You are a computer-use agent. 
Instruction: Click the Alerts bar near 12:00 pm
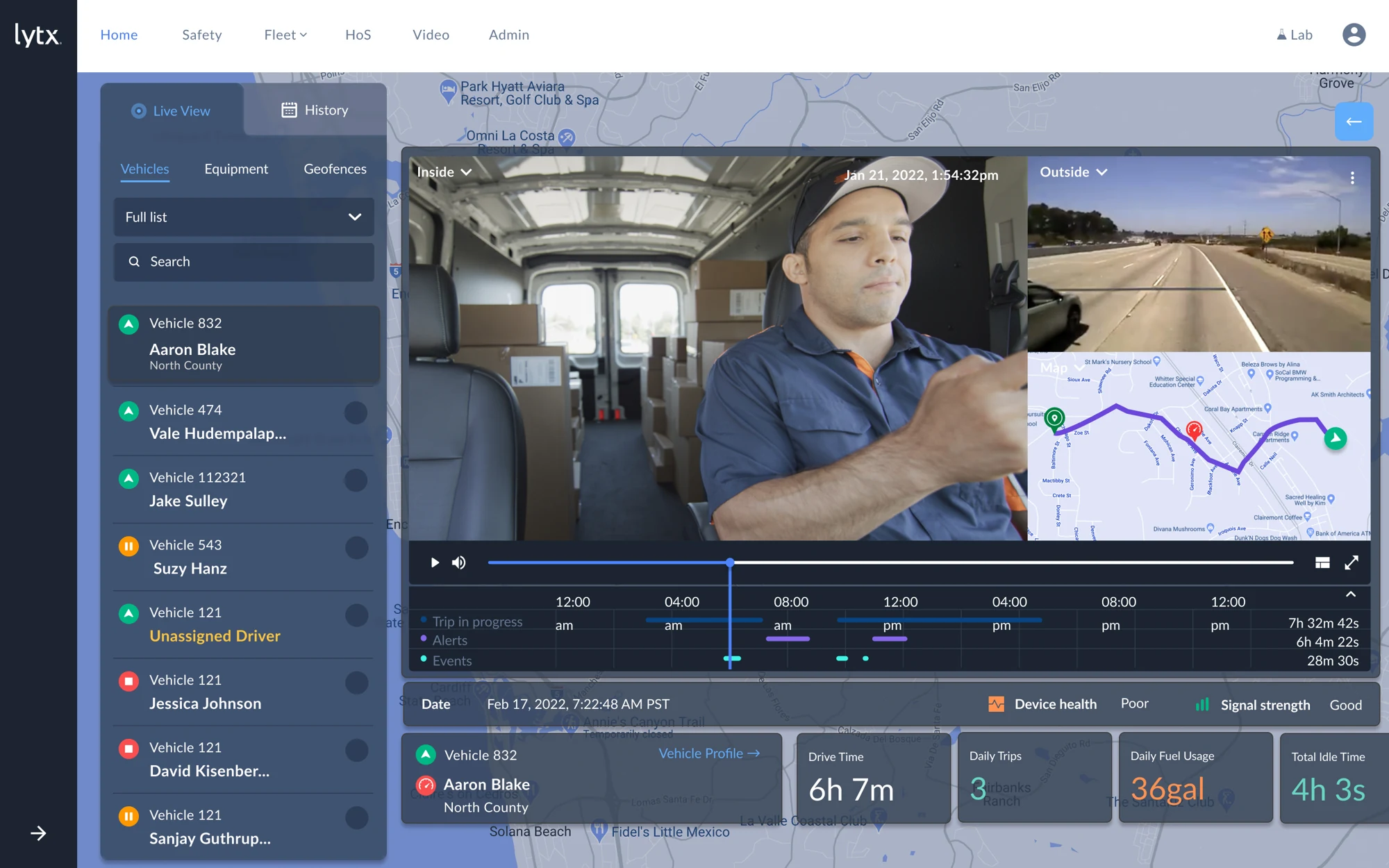point(890,639)
